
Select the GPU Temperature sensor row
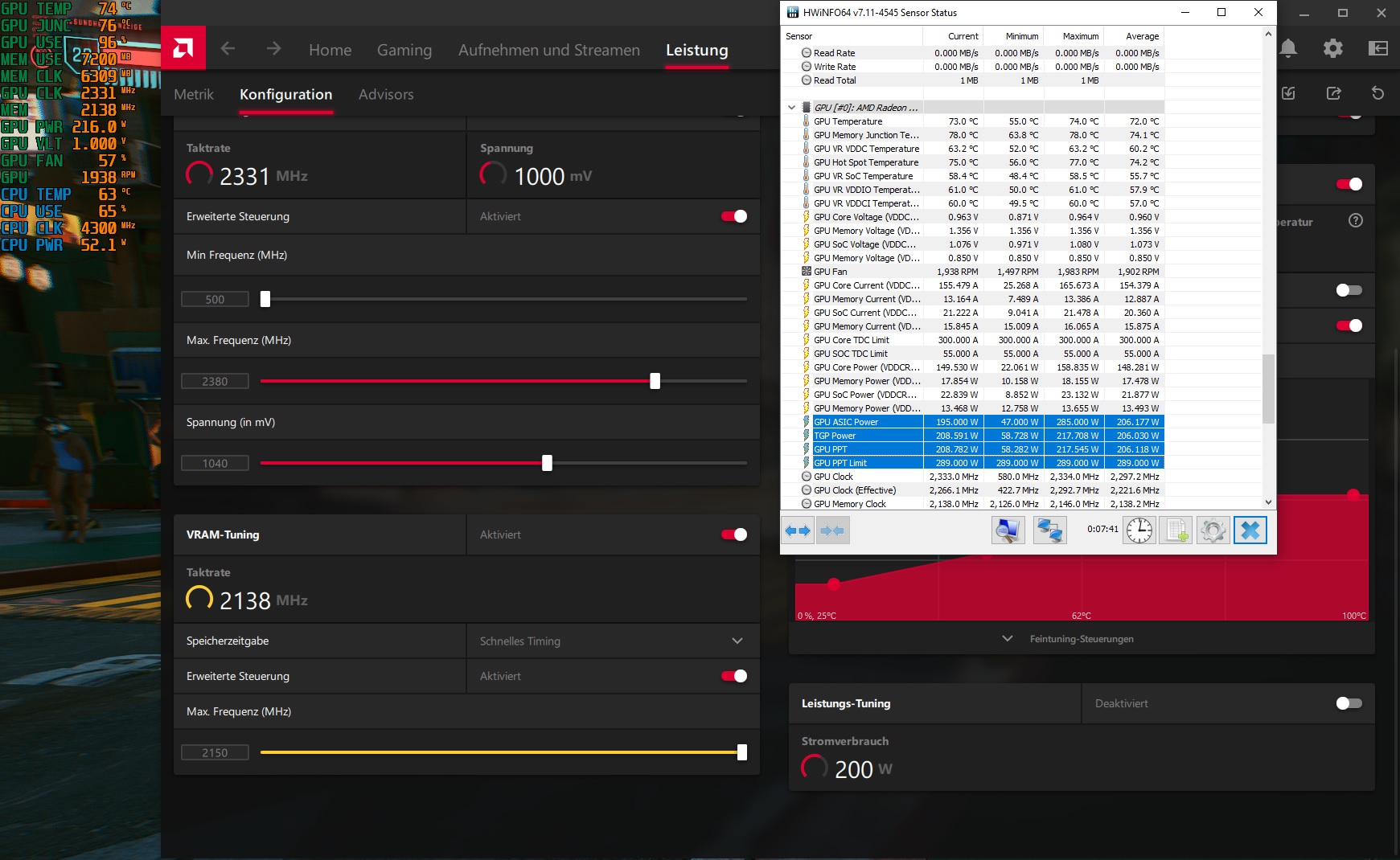(973, 121)
